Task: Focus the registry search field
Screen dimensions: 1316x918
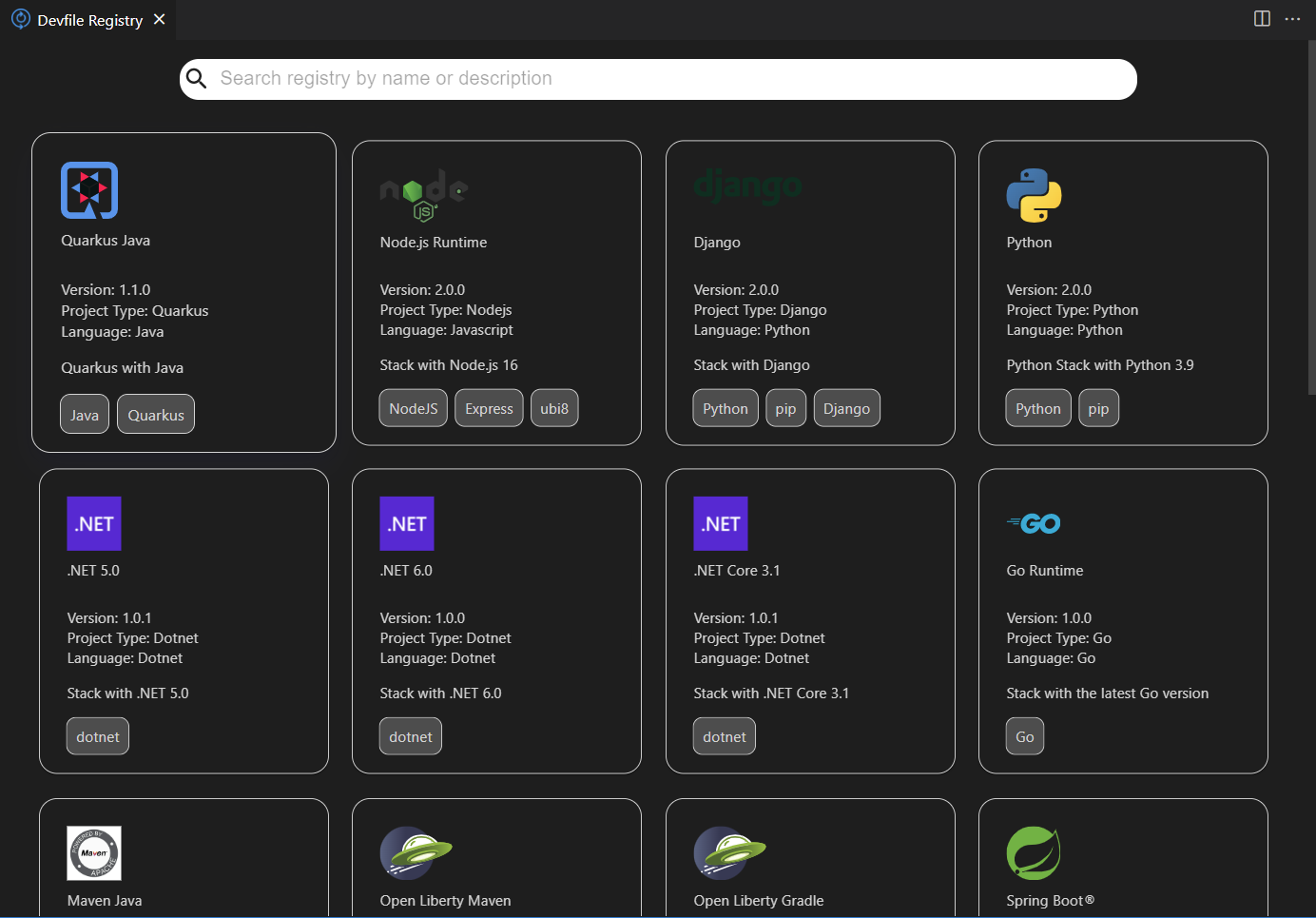Action: click(658, 79)
